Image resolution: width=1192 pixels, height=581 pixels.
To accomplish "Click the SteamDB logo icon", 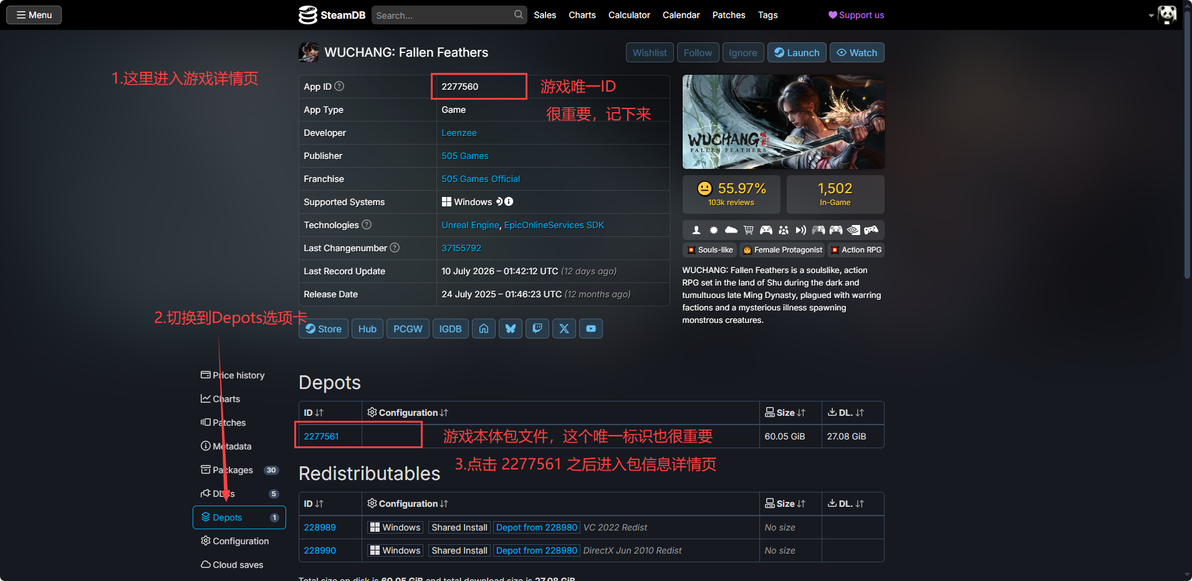I will coord(308,14).
